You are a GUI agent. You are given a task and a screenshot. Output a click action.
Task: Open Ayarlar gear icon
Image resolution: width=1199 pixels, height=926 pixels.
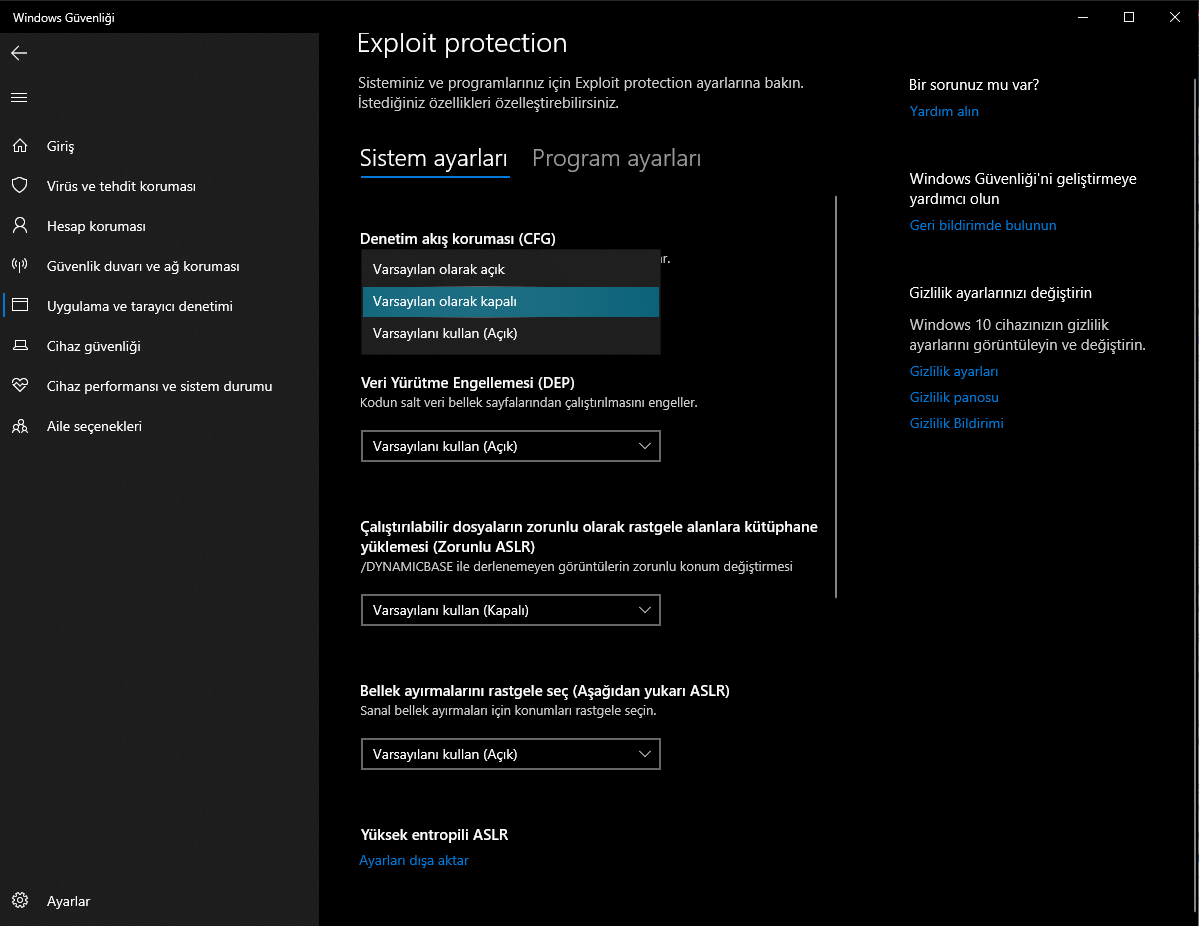pos(19,901)
